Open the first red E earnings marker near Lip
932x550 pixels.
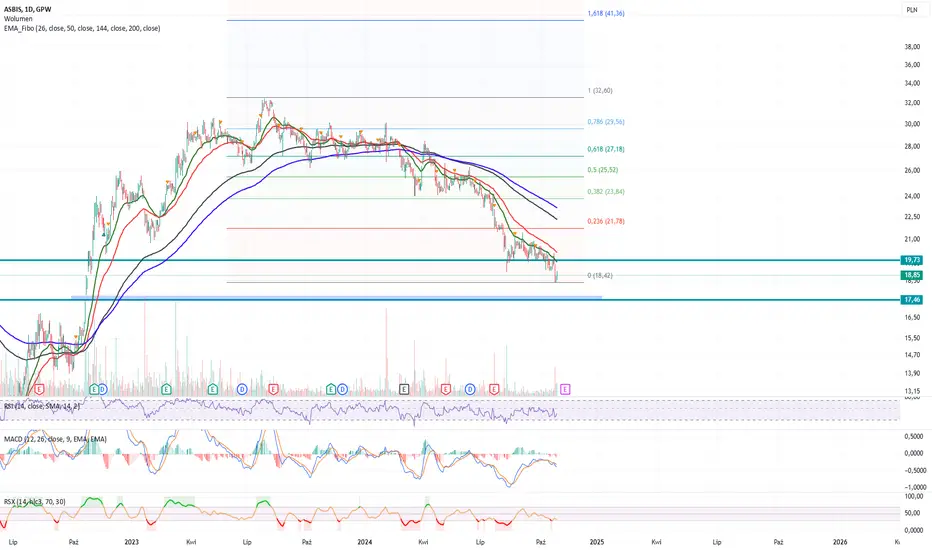(x=39, y=389)
